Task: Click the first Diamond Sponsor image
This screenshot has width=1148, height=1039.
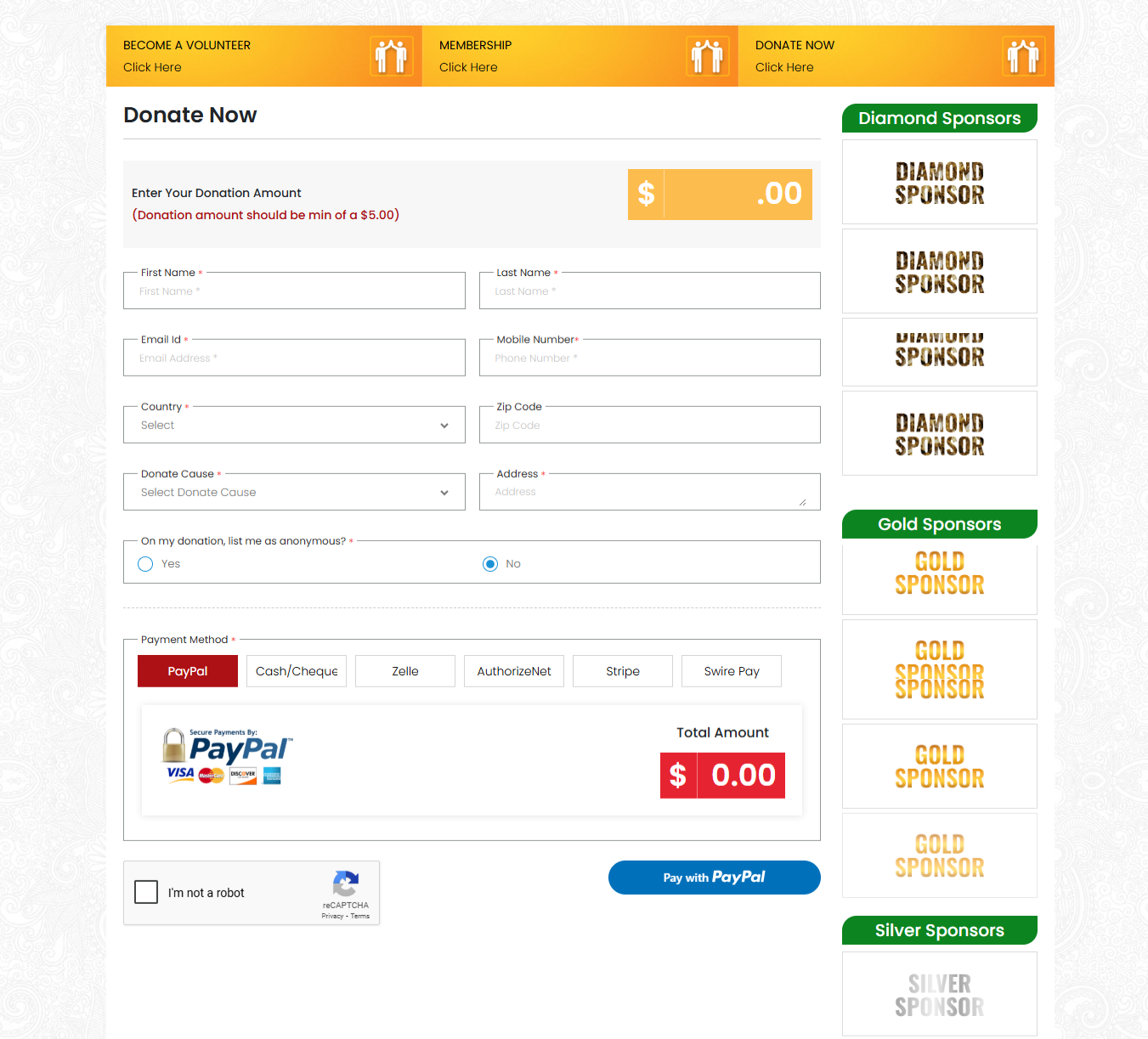Action: [x=939, y=183]
